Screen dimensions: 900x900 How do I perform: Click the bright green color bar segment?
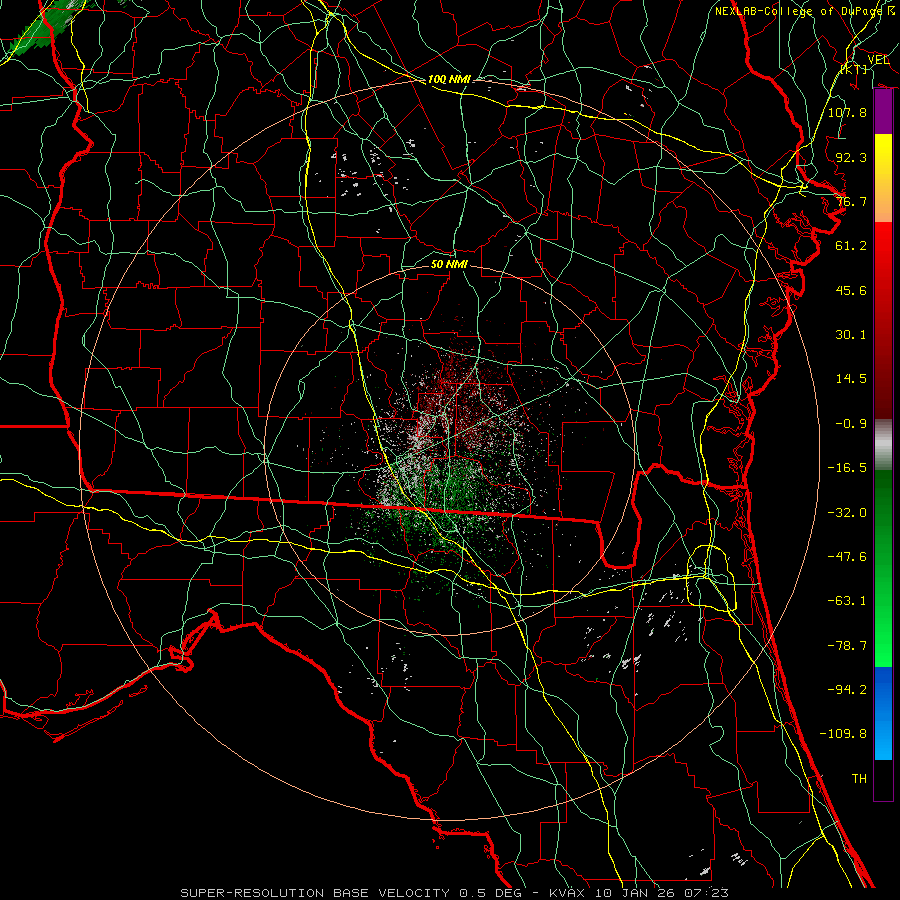(883, 568)
